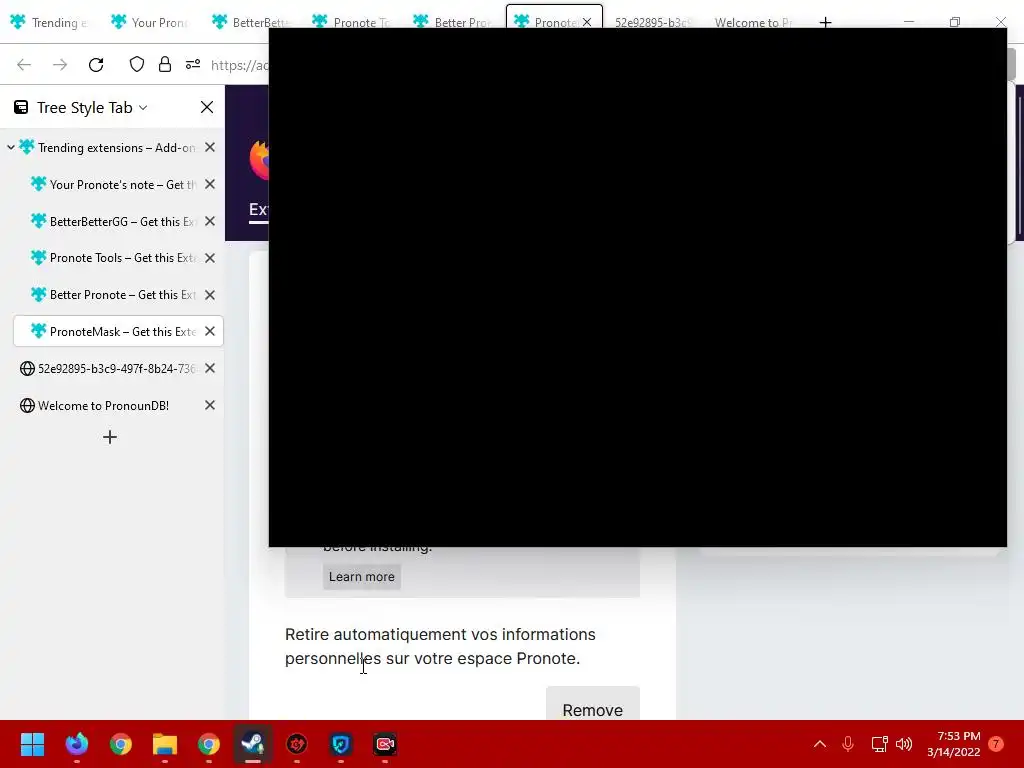The width and height of the screenshot is (1024, 768).
Task: Reload the current page
Action: tap(96, 65)
